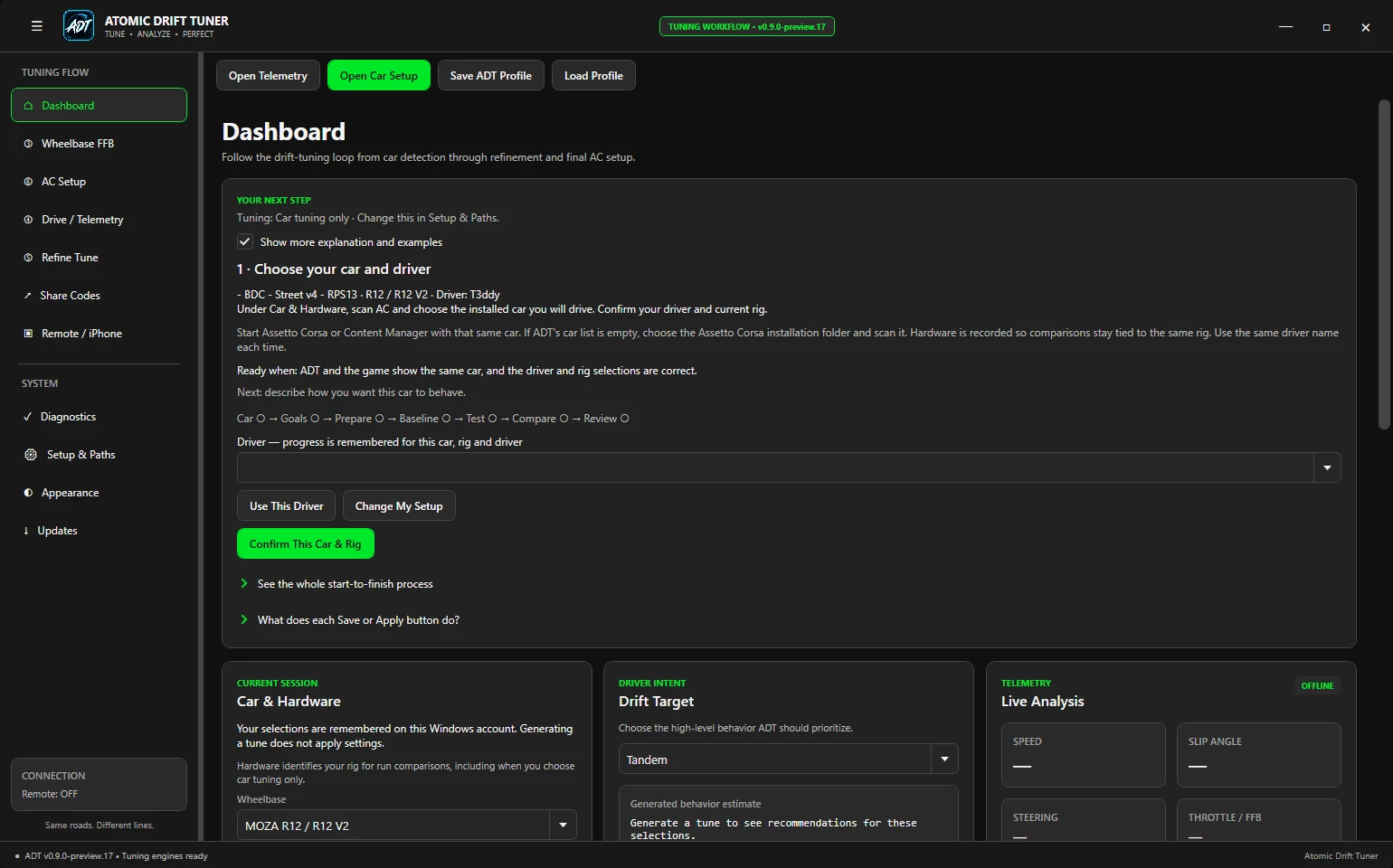Click the green Open Car Setup button
This screenshot has width=1393, height=868.
(x=379, y=76)
